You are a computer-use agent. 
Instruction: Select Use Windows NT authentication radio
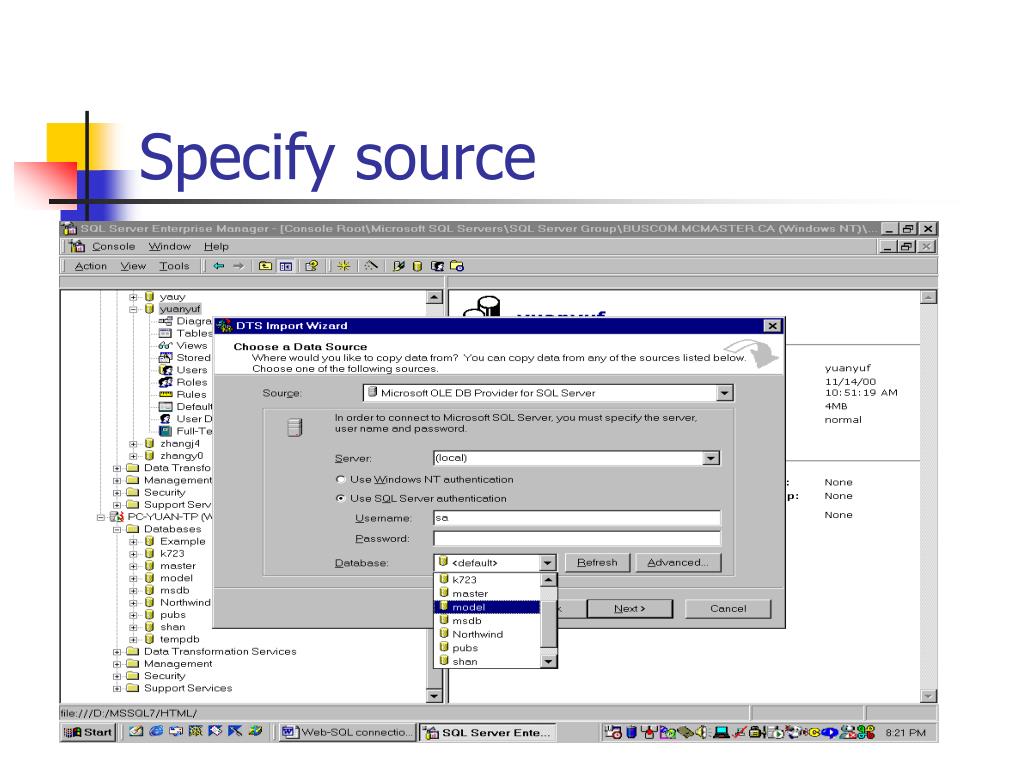click(x=340, y=479)
